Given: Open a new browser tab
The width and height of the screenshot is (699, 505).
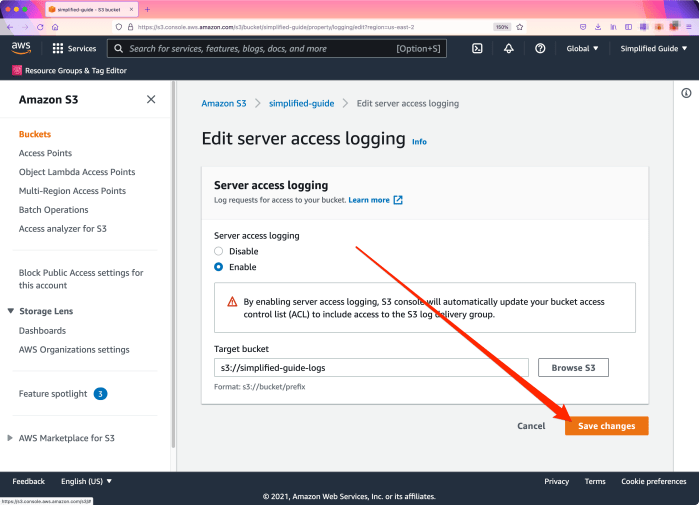Looking at the screenshot, I should 148,9.
